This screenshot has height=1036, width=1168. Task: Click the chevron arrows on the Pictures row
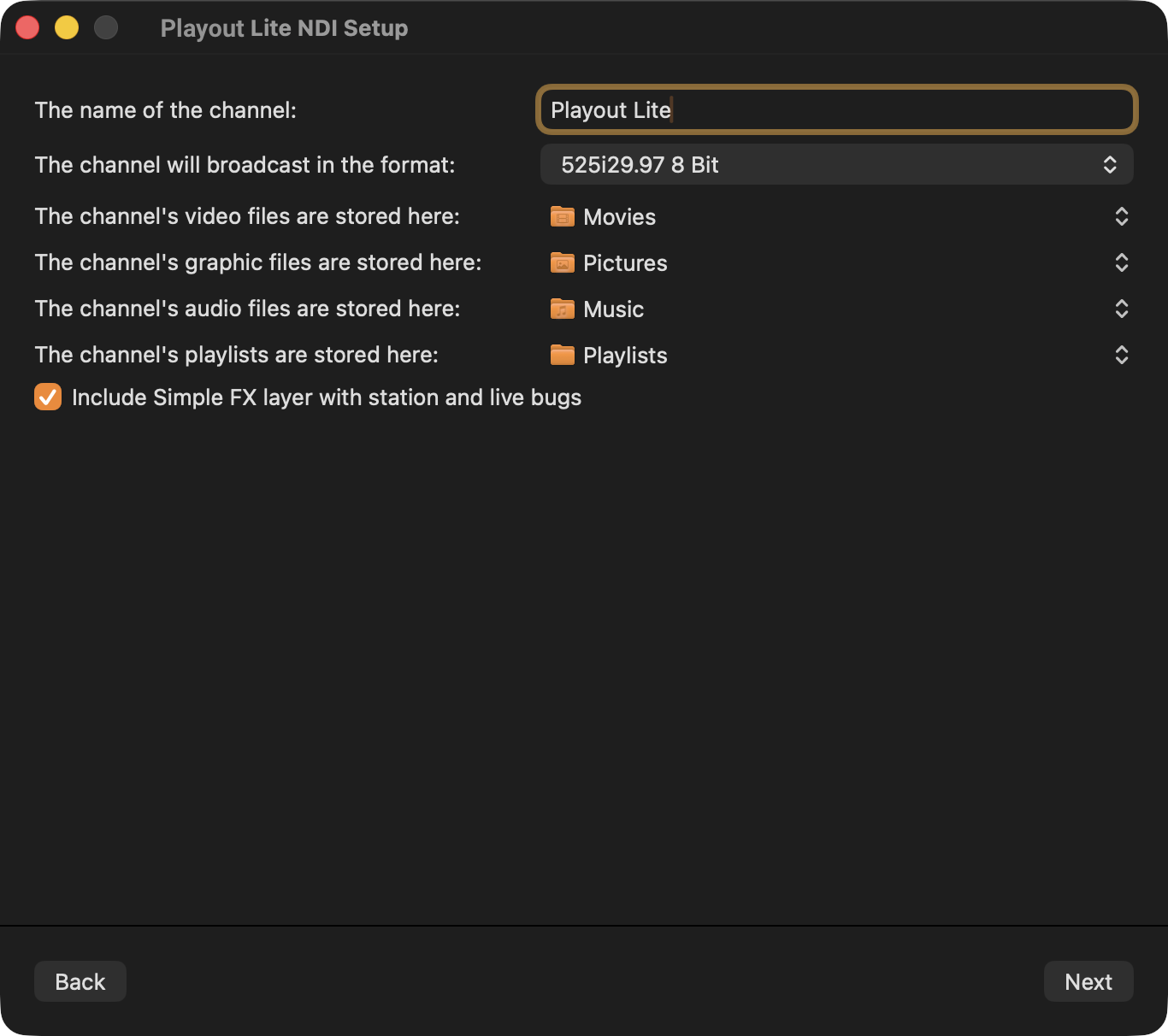(1122, 262)
